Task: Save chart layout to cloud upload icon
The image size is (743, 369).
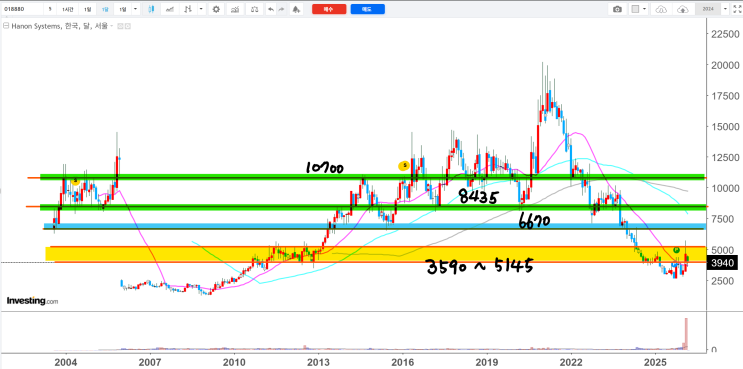Action: [x=683, y=9]
